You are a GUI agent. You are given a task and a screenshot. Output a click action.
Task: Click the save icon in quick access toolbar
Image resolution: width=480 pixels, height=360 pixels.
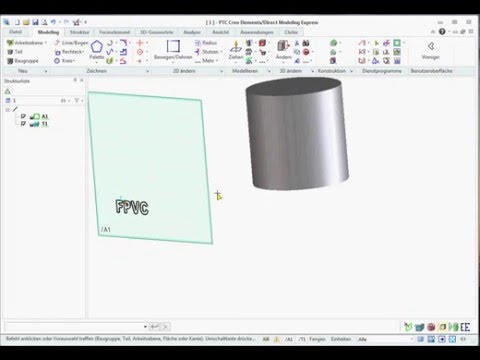[x=35, y=22]
